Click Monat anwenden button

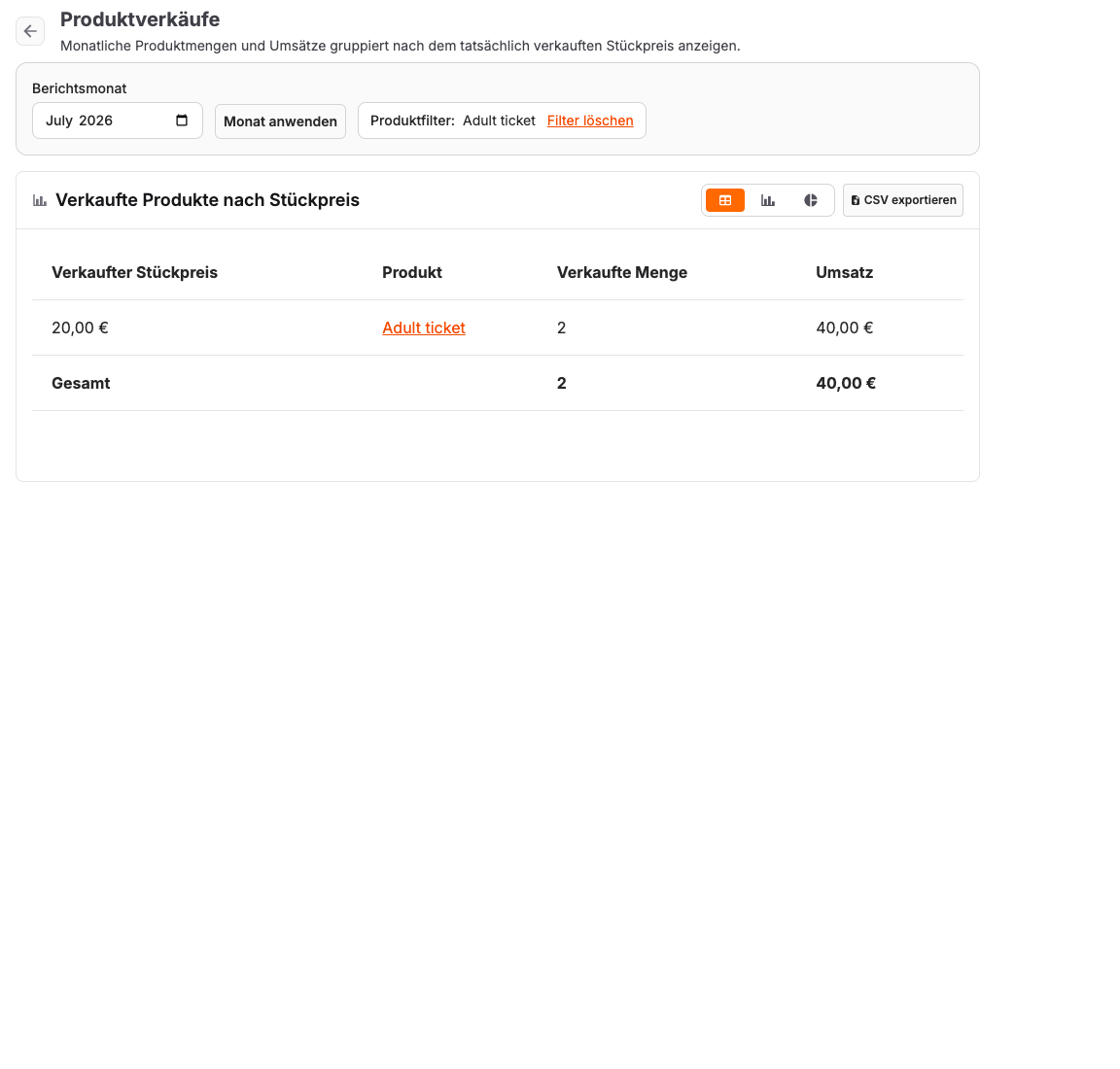(280, 121)
